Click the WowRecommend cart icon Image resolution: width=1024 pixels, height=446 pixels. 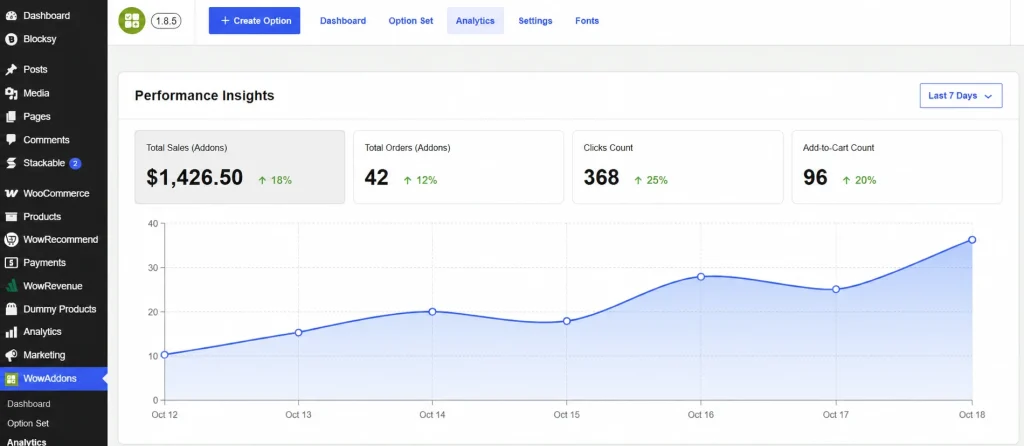pyautogui.click(x=11, y=240)
